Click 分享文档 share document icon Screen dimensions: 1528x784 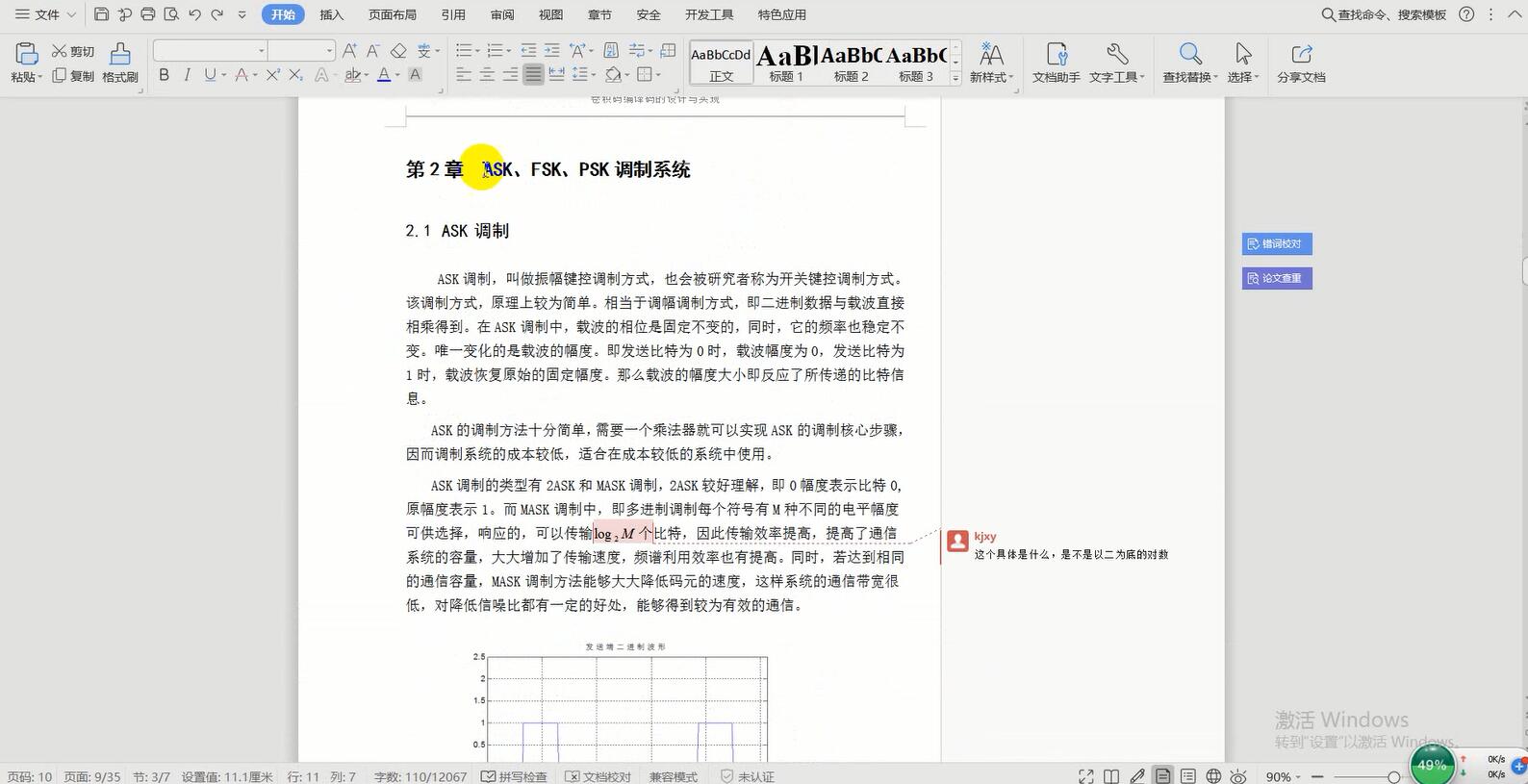point(1301,63)
